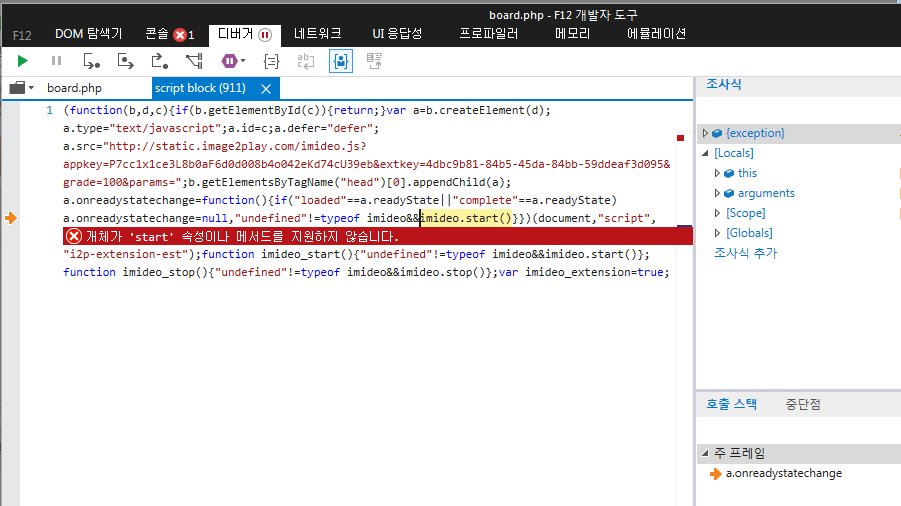Click the break on new worker icon
901x506 pixels.
193,61
